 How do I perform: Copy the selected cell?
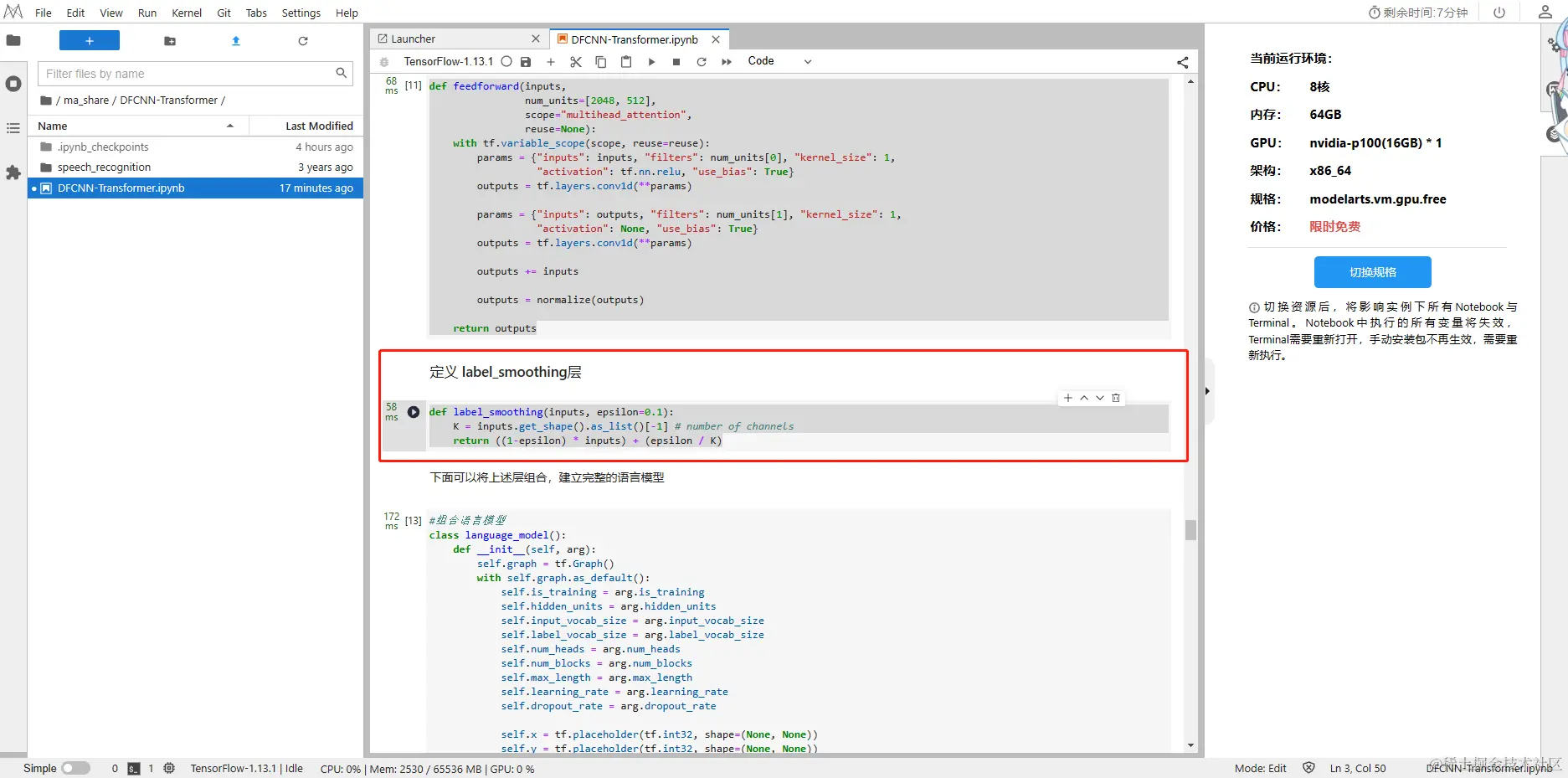601,62
